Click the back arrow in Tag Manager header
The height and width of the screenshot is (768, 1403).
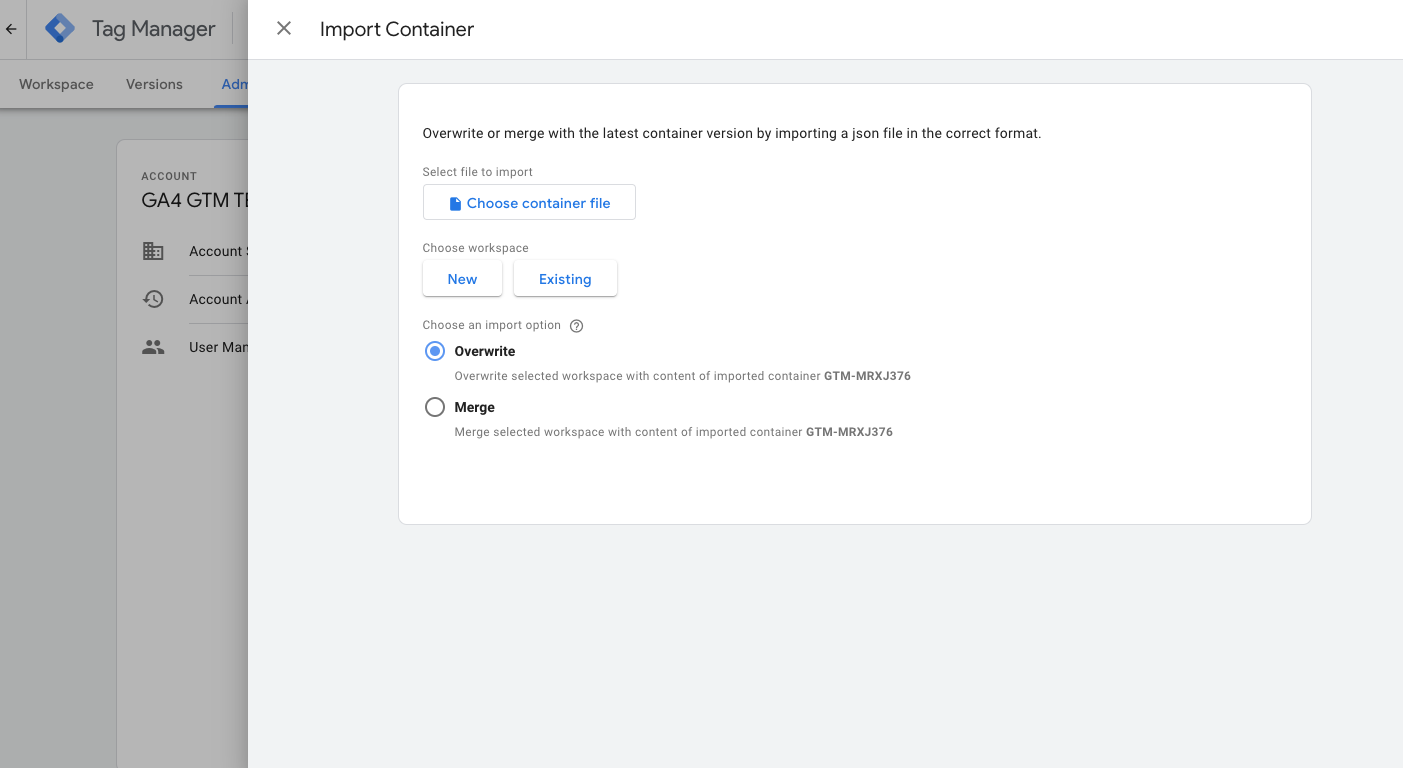click(11, 29)
